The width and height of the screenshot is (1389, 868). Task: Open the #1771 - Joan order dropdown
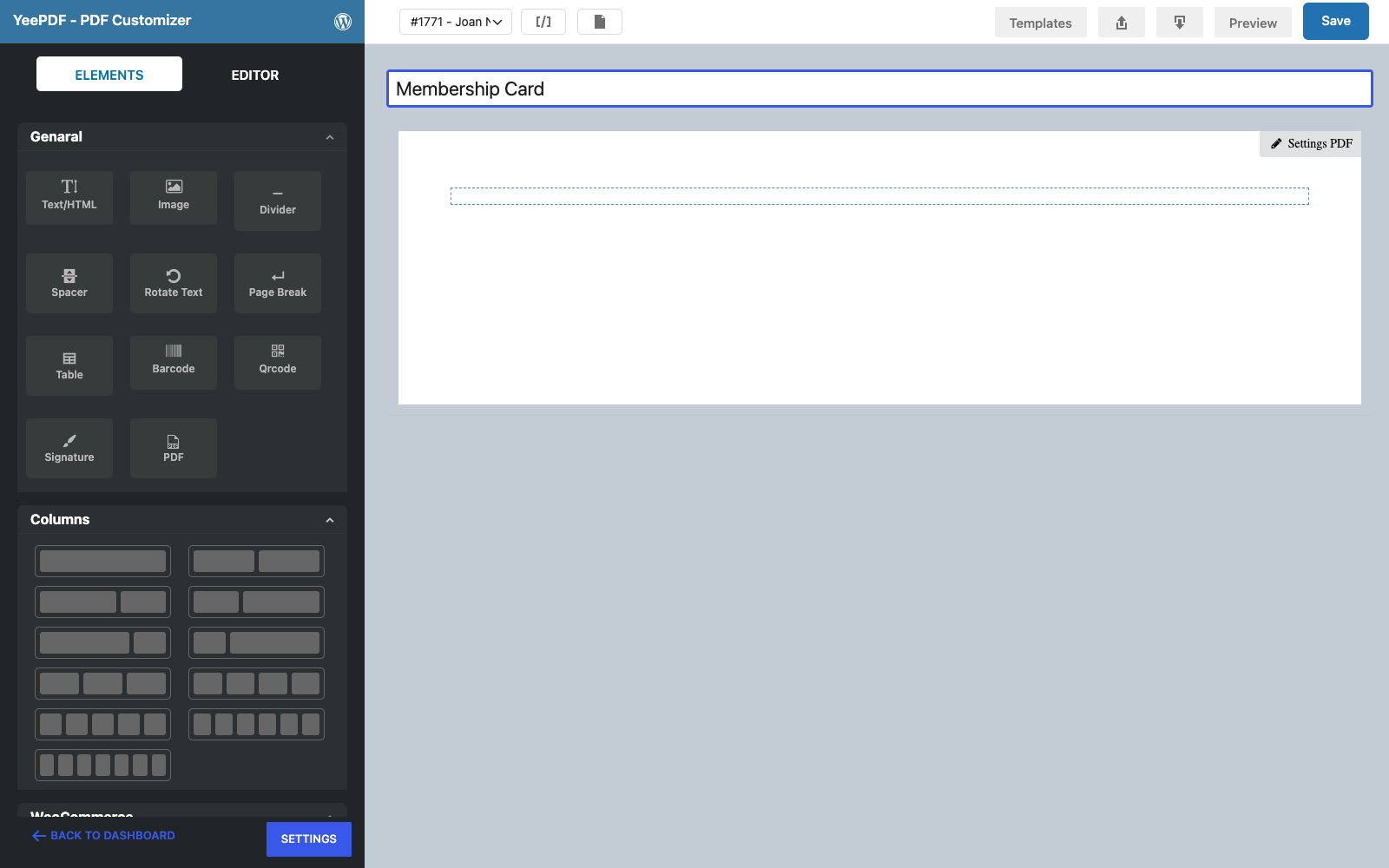456,22
